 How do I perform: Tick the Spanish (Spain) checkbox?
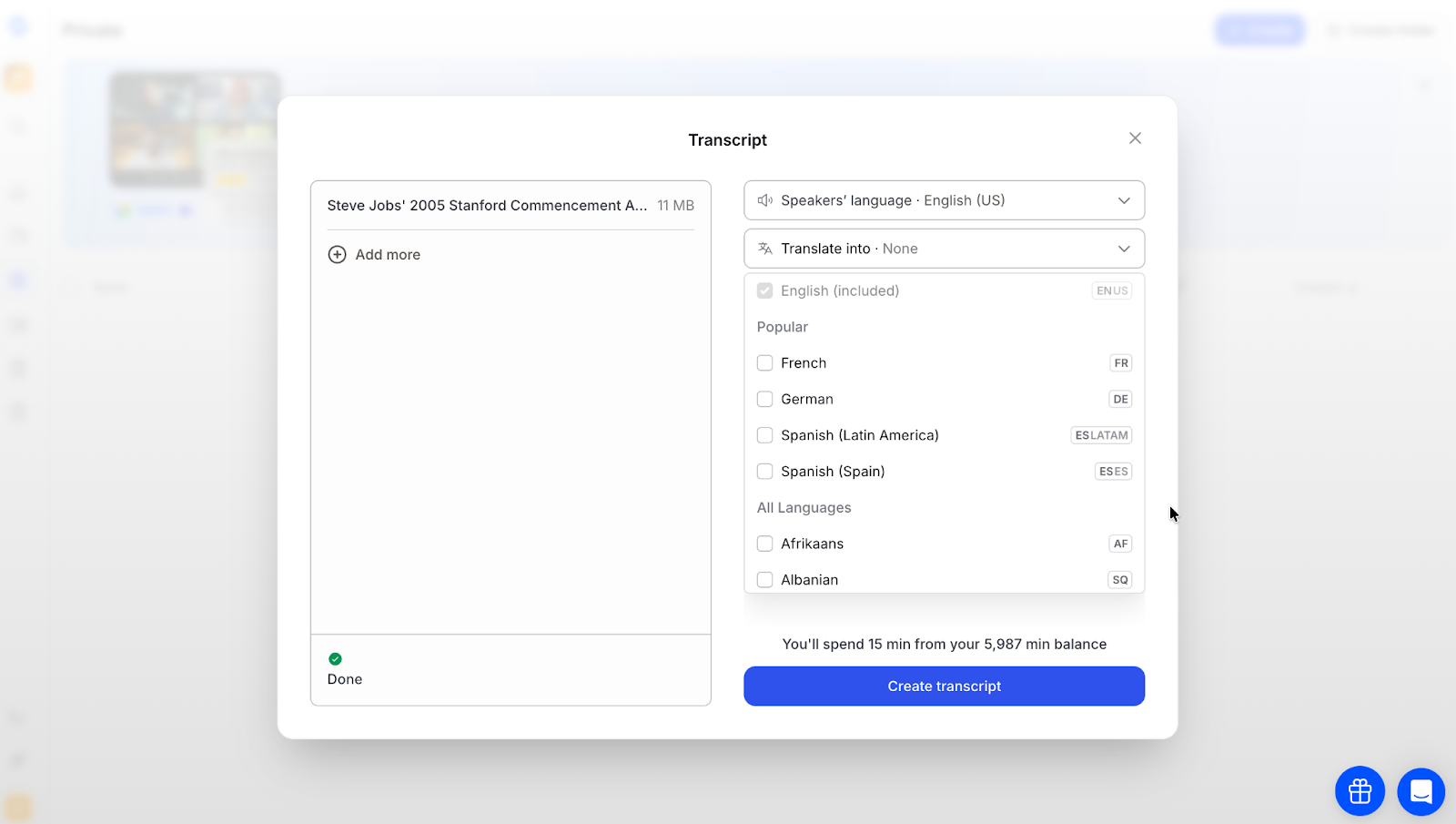point(765,472)
